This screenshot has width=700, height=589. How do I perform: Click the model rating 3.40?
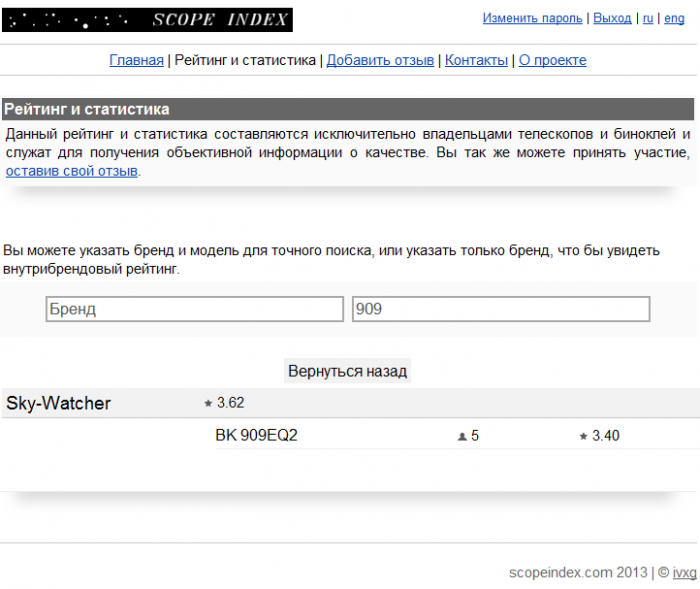coord(606,436)
